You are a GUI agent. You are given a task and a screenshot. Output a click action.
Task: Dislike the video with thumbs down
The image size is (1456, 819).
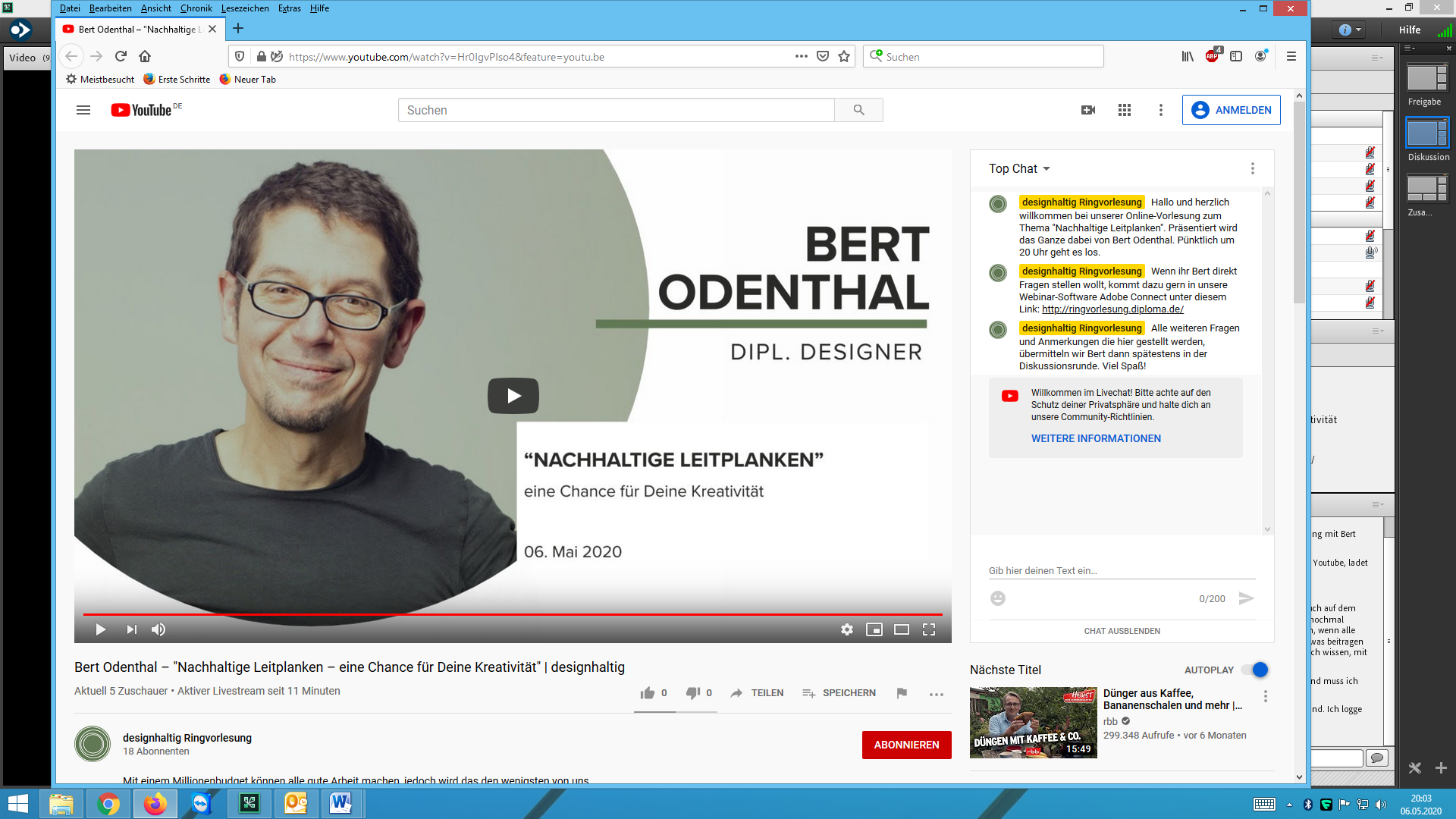click(693, 693)
